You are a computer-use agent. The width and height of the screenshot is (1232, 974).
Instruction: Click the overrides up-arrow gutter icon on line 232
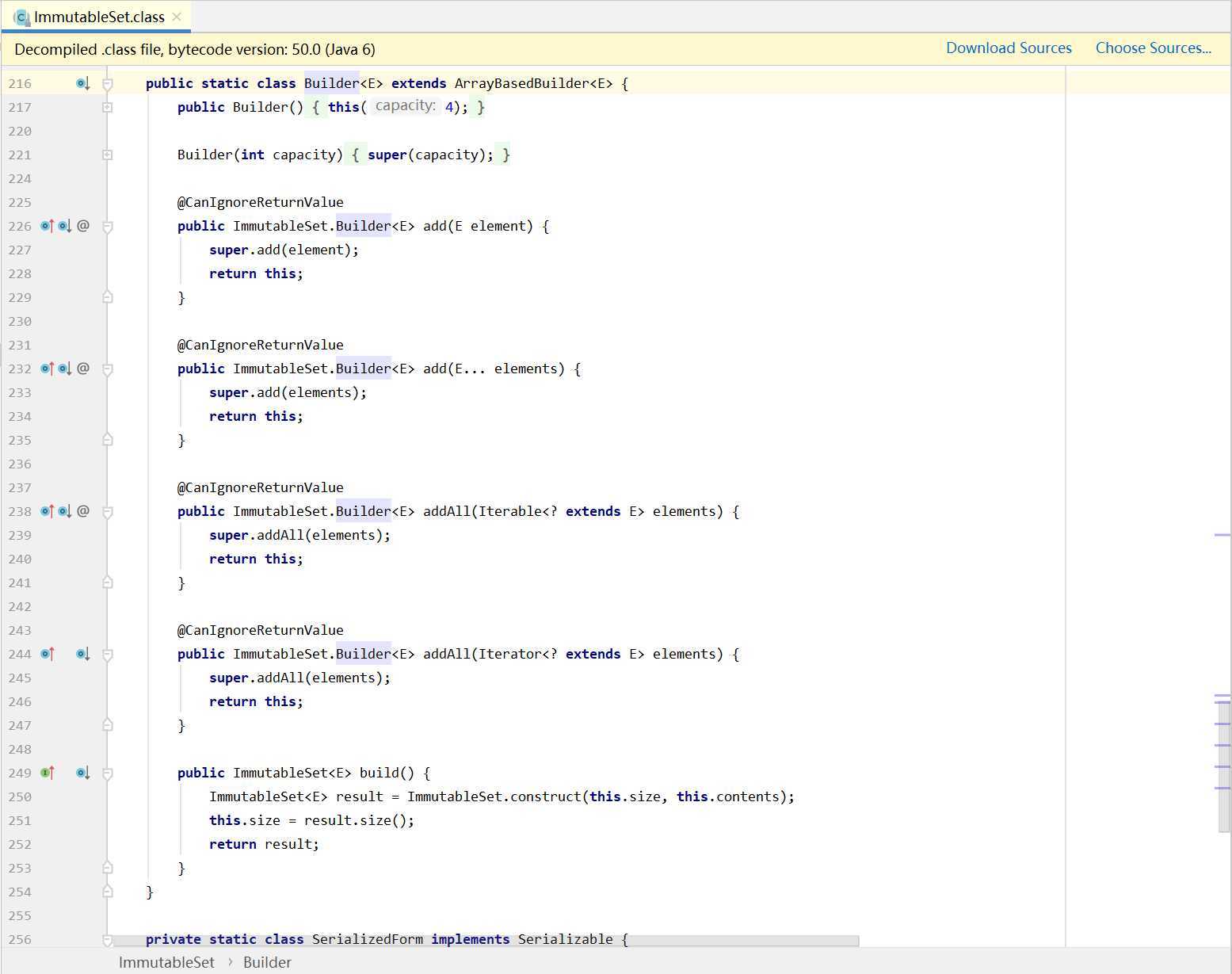coord(48,369)
